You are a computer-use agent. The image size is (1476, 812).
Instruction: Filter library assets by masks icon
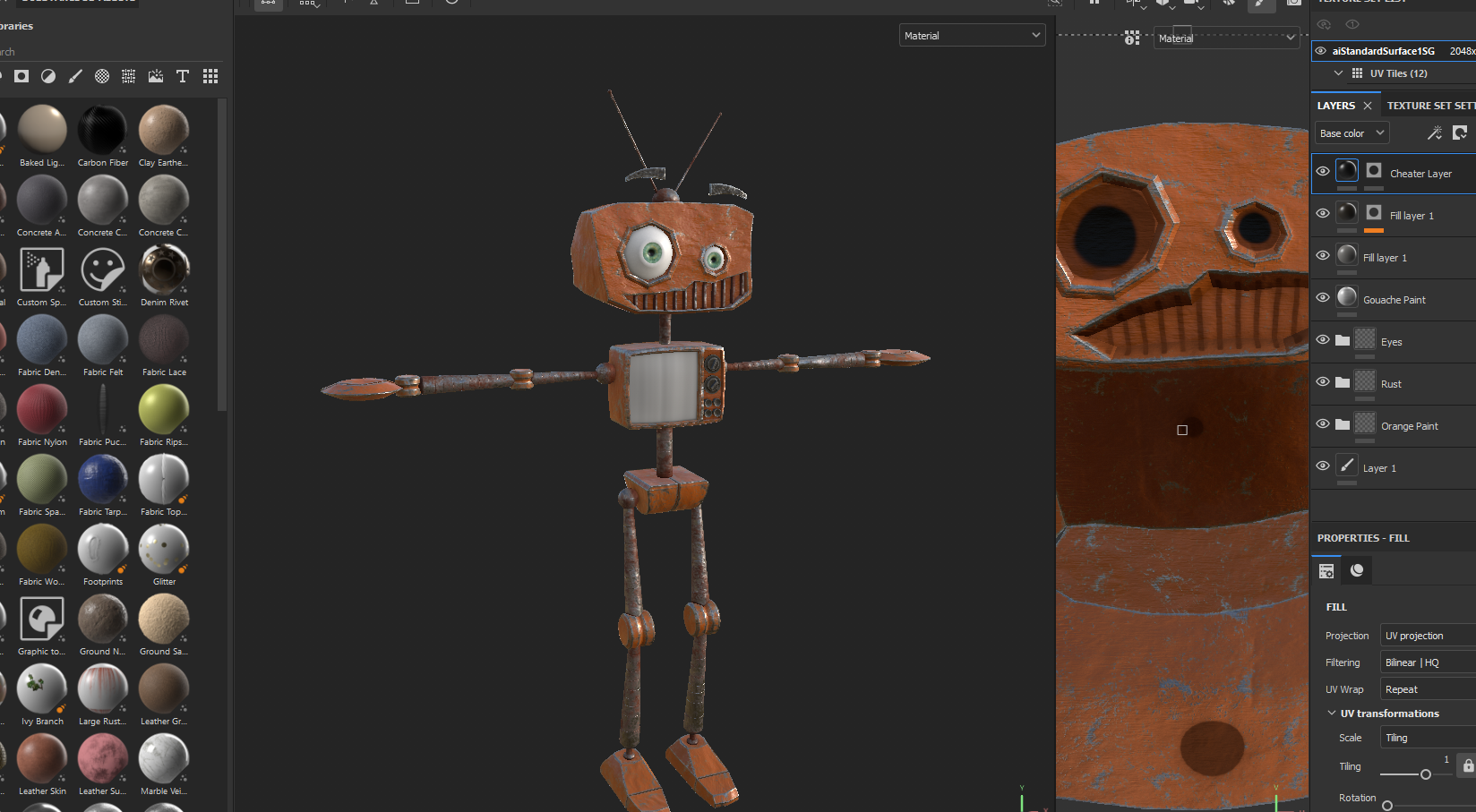(x=21, y=76)
